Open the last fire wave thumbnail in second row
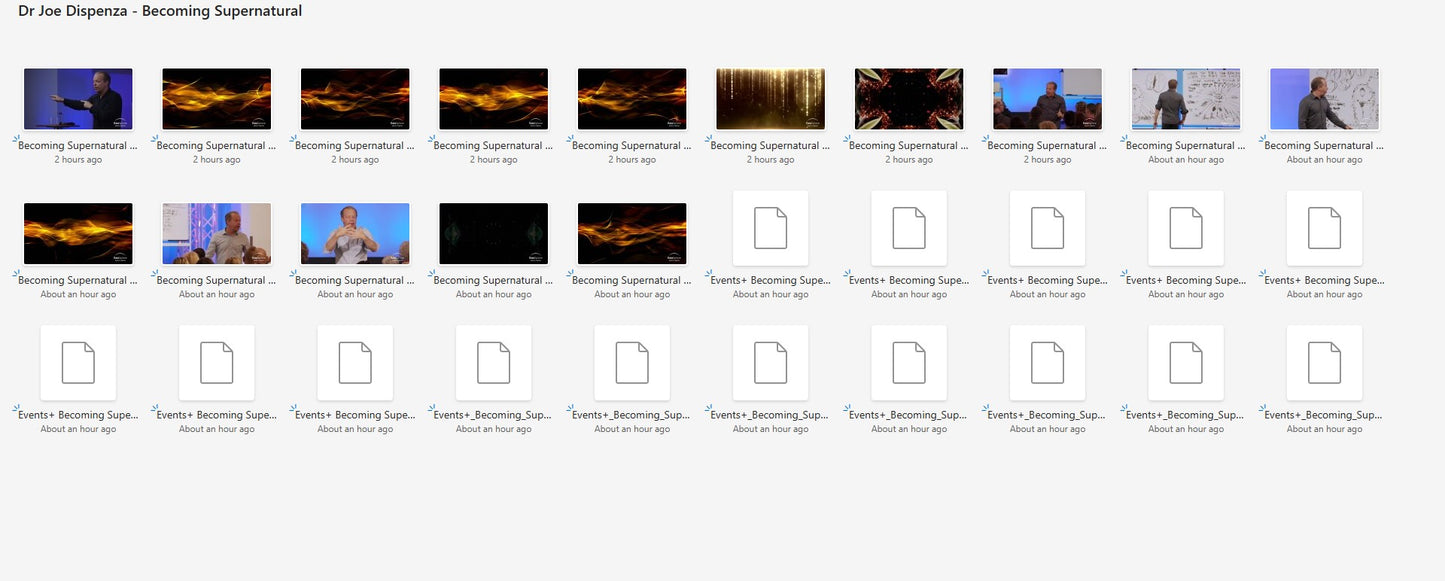1445x581 pixels. click(632, 233)
